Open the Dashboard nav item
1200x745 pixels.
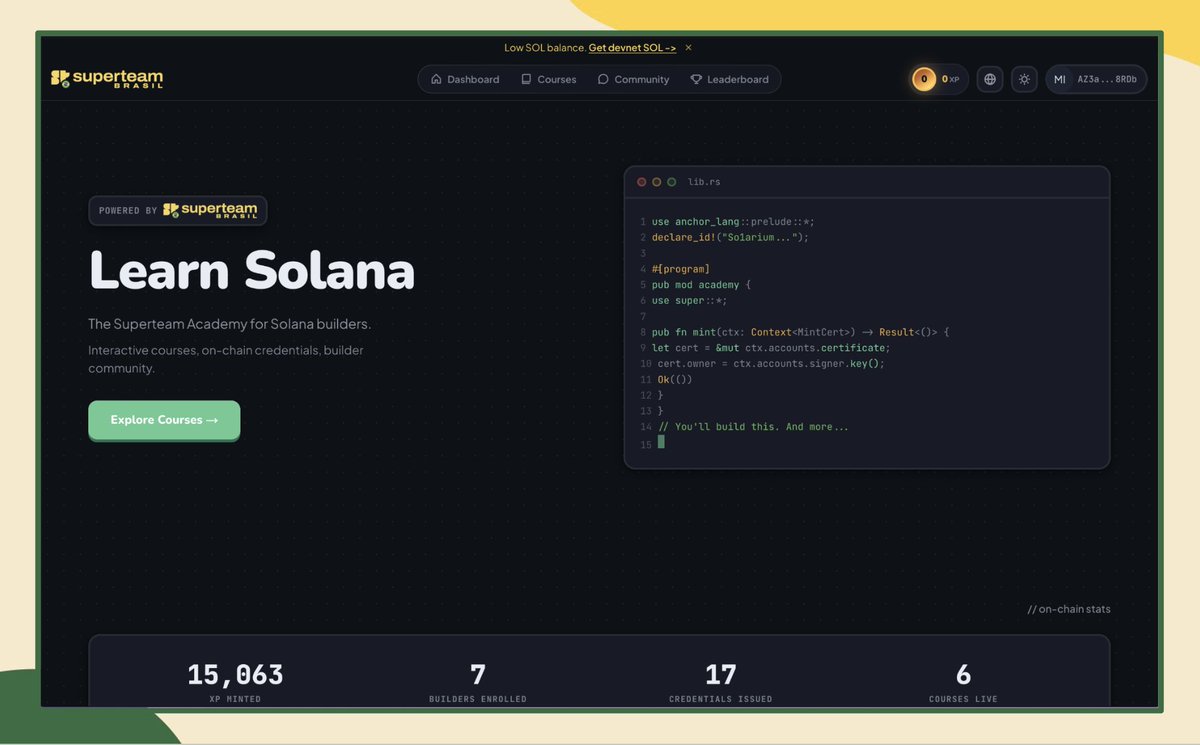(x=465, y=79)
